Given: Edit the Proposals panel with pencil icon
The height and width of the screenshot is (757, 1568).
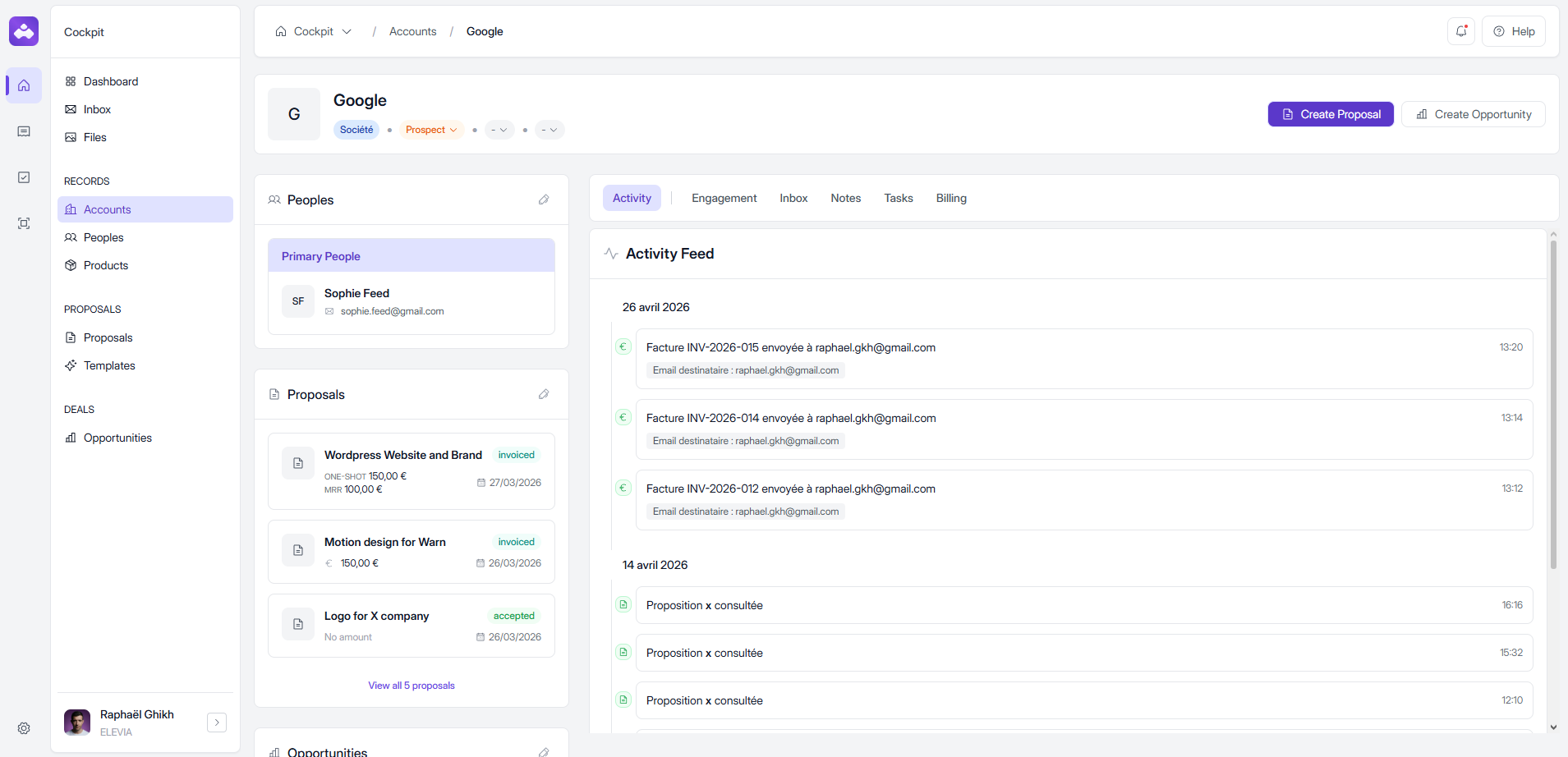Looking at the screenshot, I should tap(544, 394).
